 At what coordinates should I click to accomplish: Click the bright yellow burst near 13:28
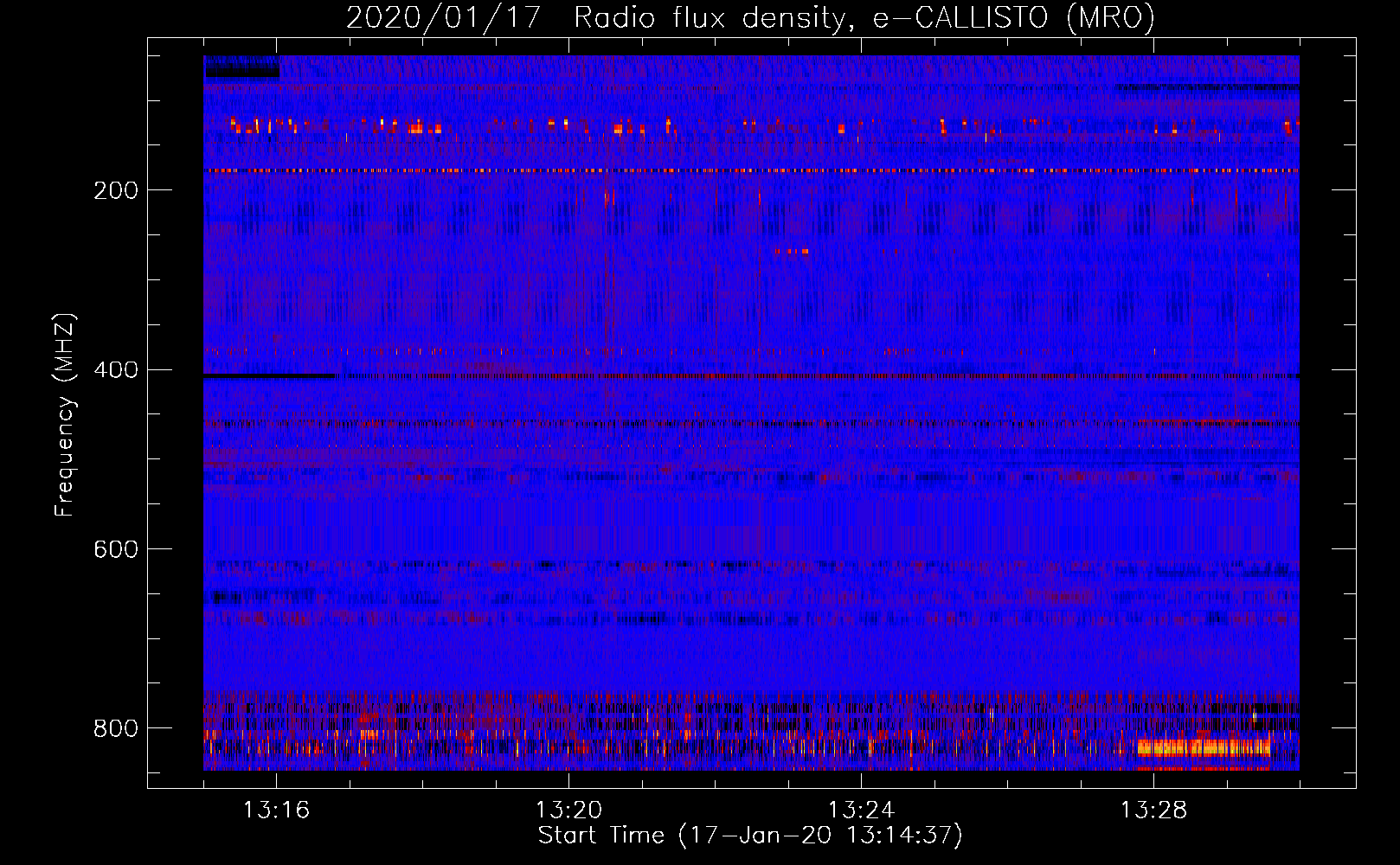point(1204,747)
